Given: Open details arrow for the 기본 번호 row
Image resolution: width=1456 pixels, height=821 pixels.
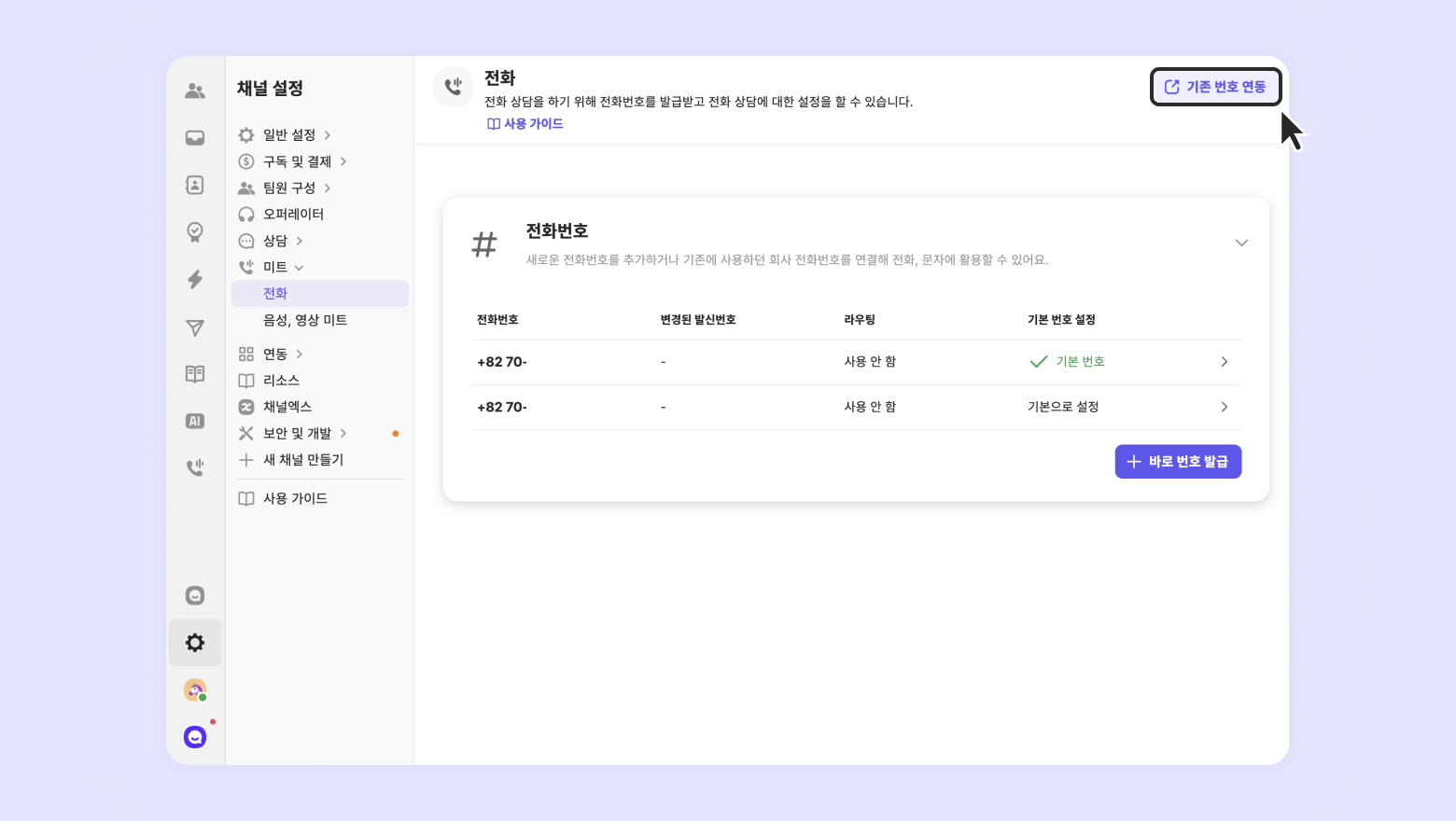Looking at the screenshot, I should pyautogui.click(x=1225, y=362).
